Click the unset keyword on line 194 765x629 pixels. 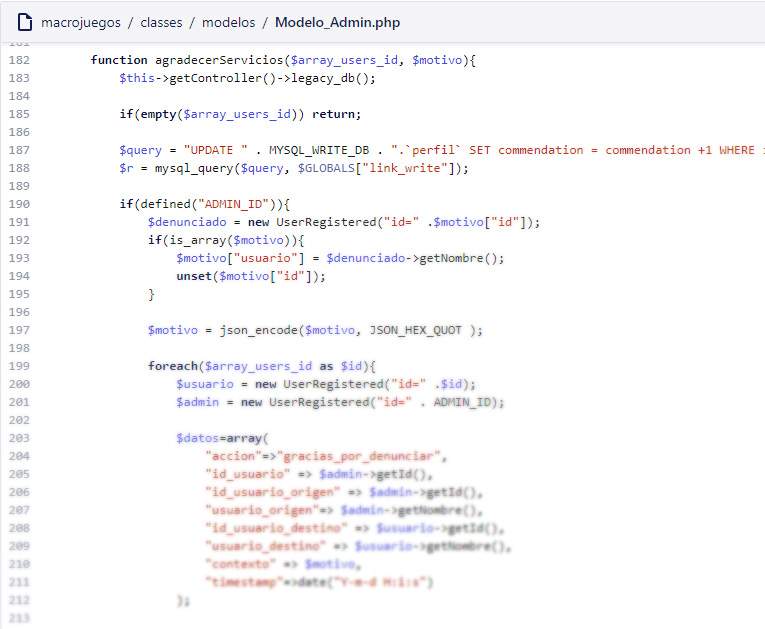[x=194, y=276]
